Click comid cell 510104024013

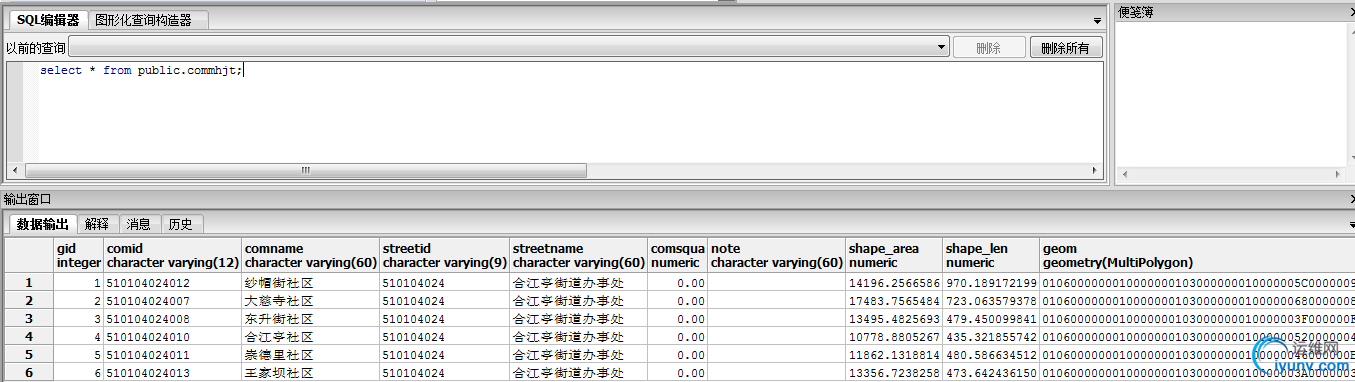pos(173,372)
